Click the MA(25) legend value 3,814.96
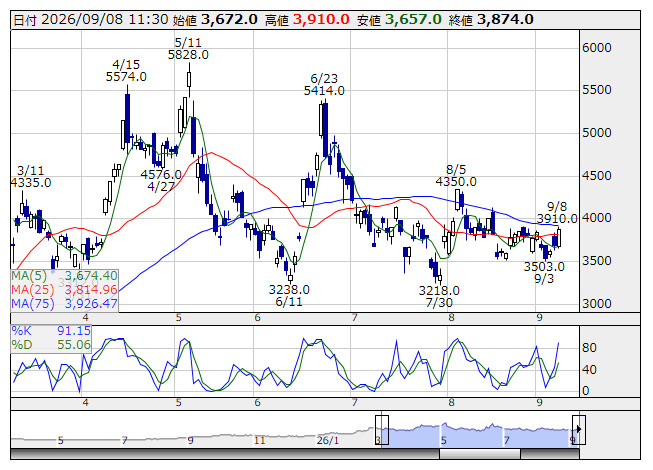 coord(91,290)
